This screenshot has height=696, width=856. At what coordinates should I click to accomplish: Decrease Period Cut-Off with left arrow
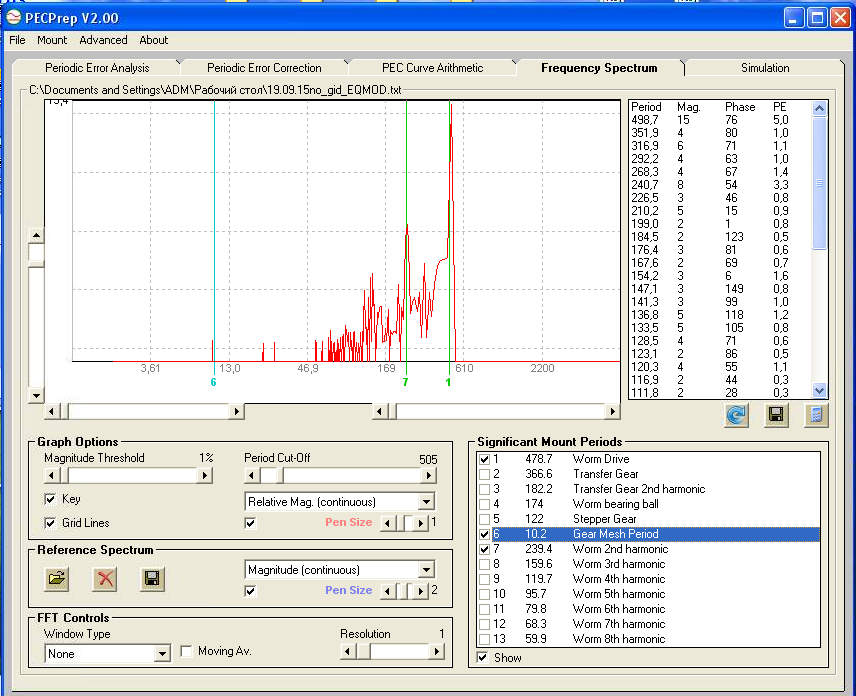251,475
